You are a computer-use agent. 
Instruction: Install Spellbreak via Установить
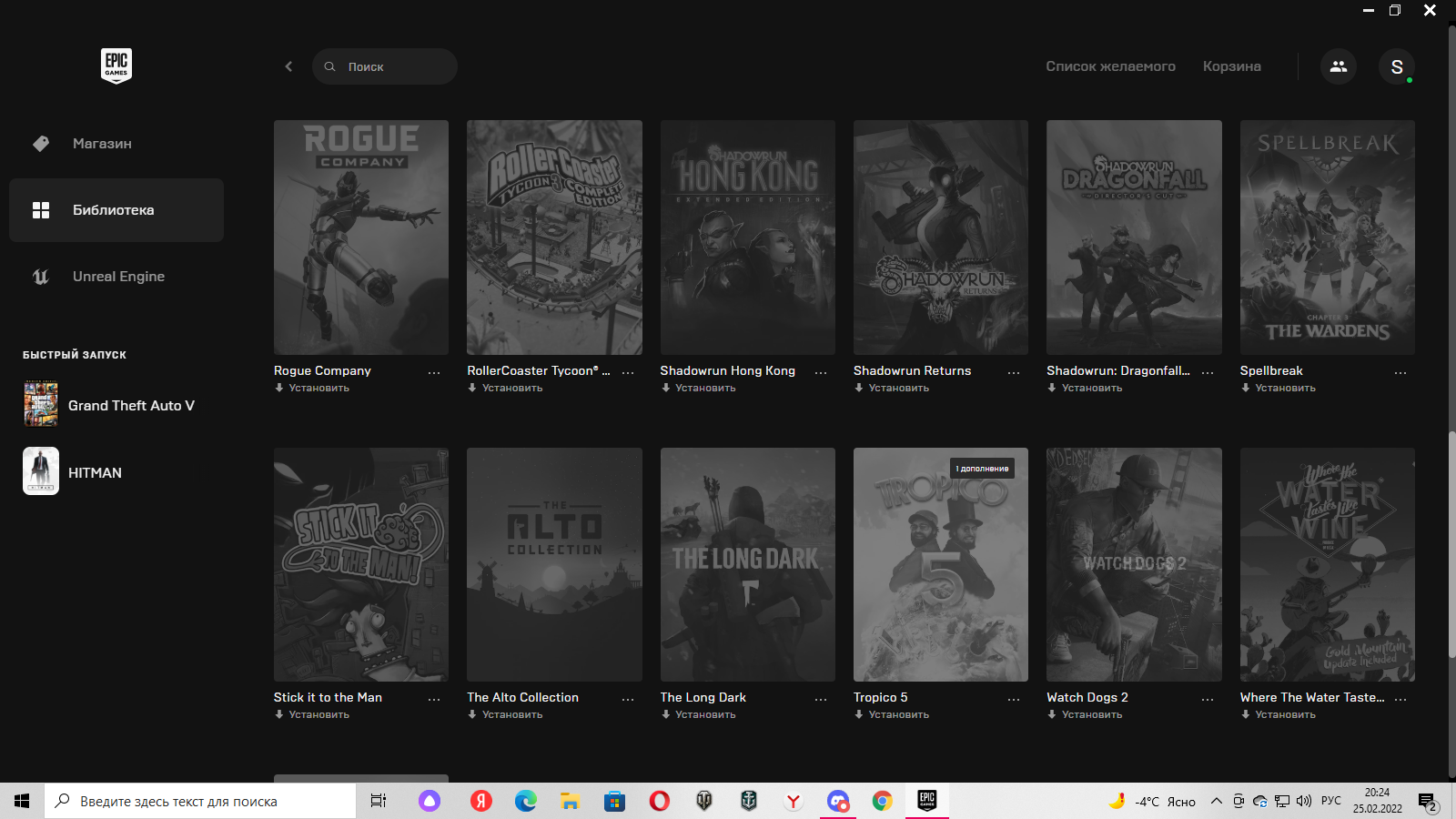point(1279,389)
